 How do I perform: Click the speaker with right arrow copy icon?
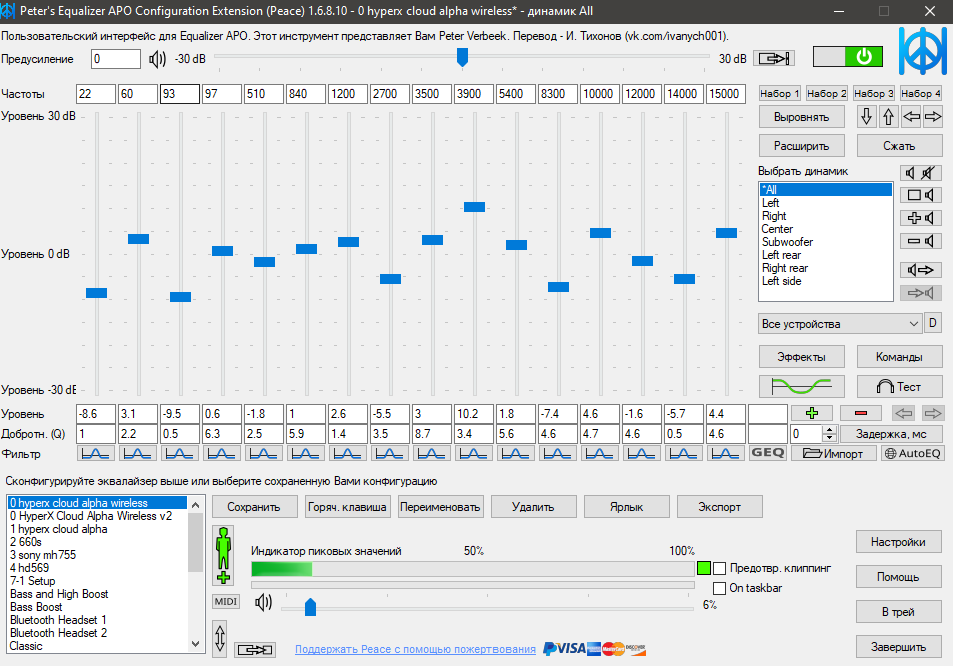920,270
